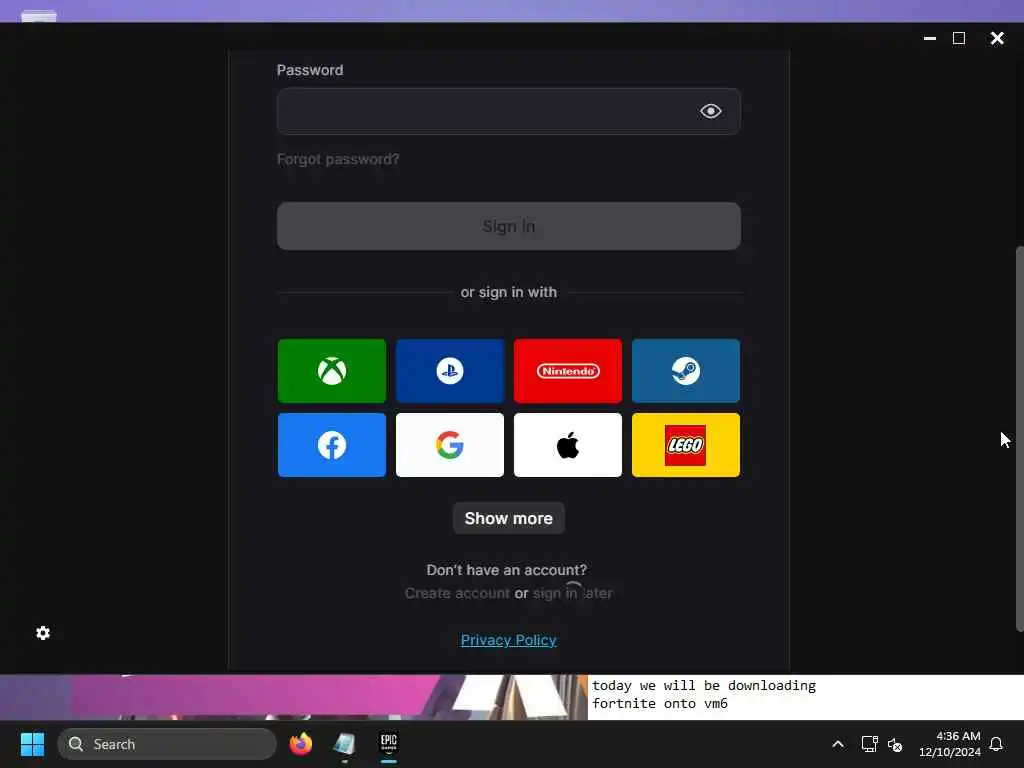Open the Windows Start menu
This screenshot has height=768, width=1024.
[33, 744]
